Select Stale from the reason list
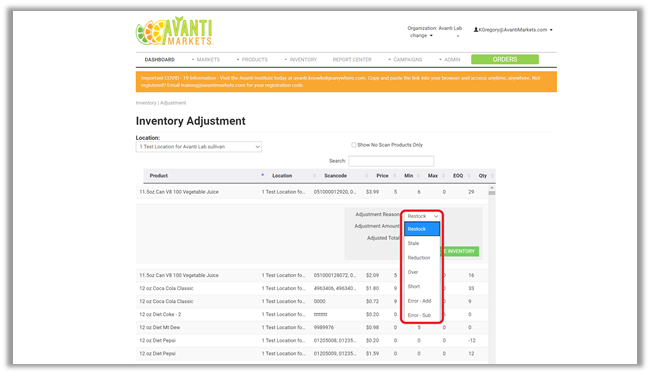Screen dimensions: 650x375 [422, 243]
